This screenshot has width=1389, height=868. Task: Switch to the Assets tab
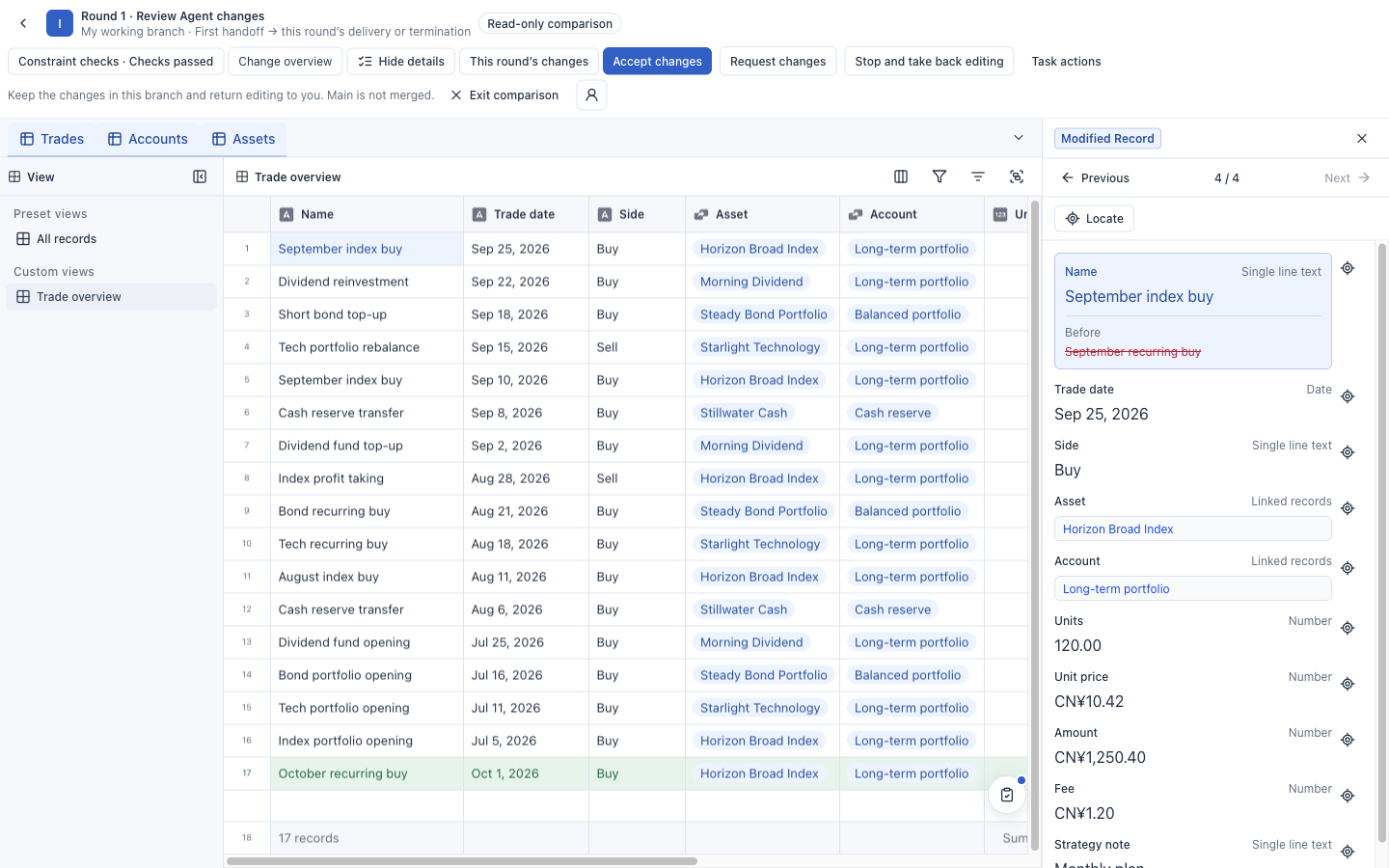click(244, 139)
